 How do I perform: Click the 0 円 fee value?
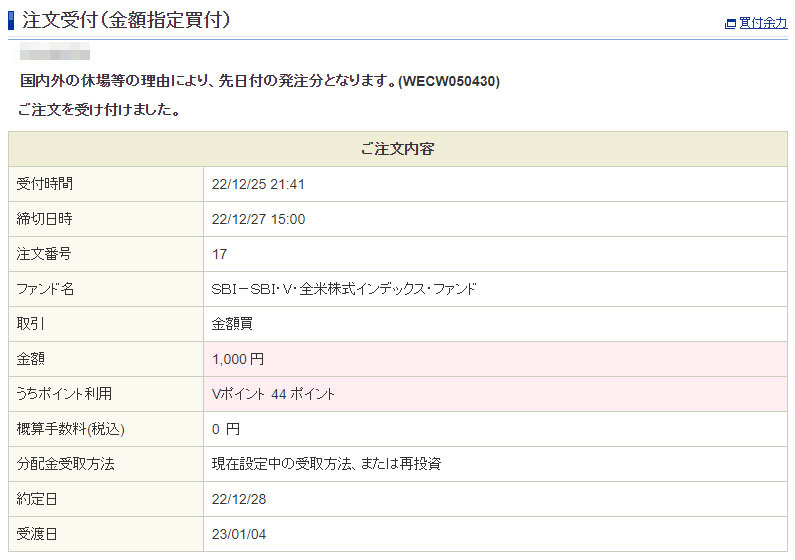coord(226,429)
